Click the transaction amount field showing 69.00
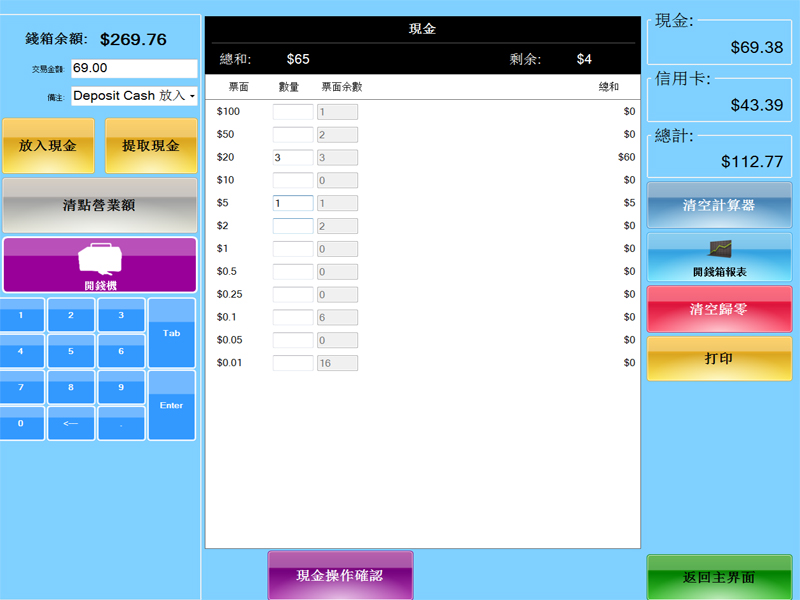The width and height of the screenshot is (800, 600). [x=134, y=68]
